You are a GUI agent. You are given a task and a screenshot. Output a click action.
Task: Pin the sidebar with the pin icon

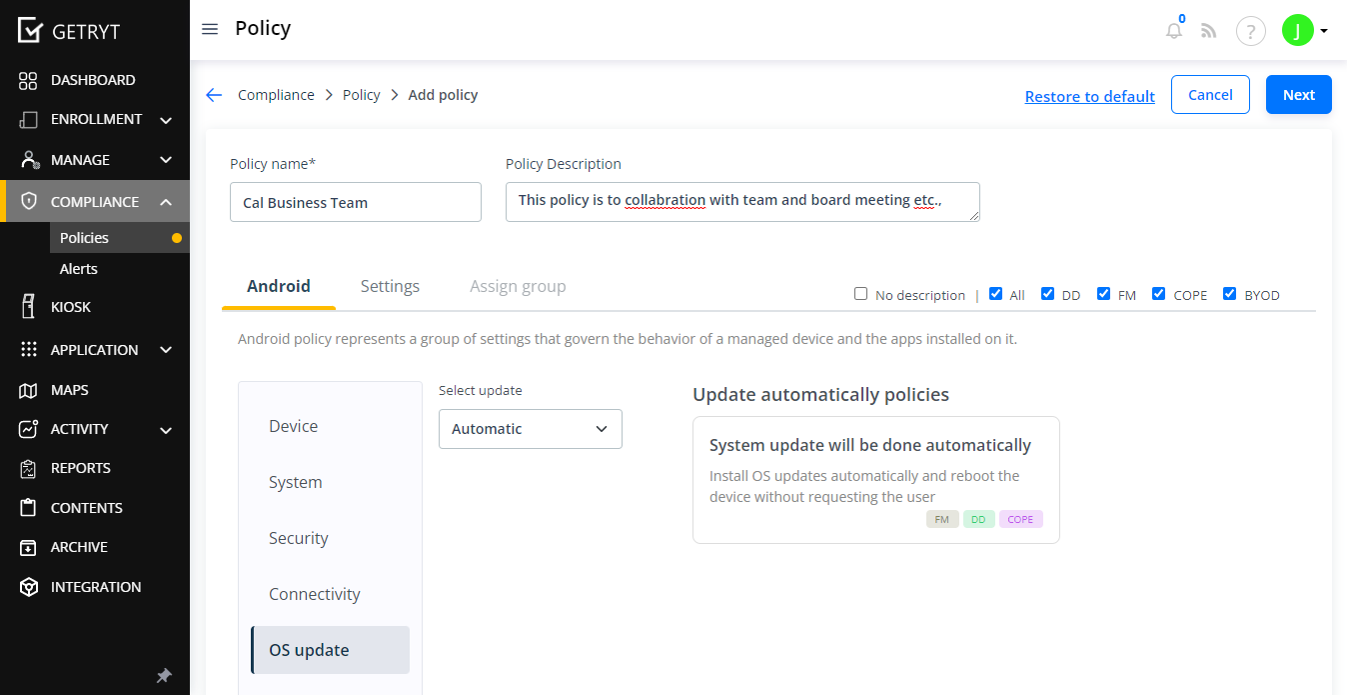[164, 676]
